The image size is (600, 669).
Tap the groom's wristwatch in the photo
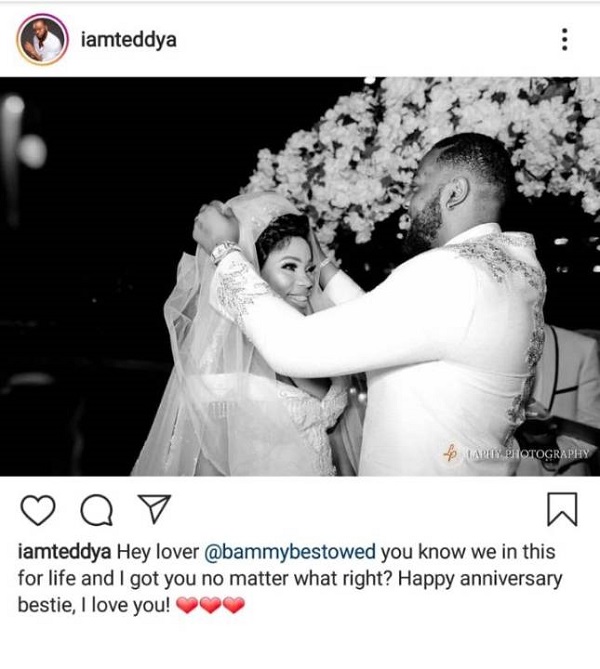223,251
